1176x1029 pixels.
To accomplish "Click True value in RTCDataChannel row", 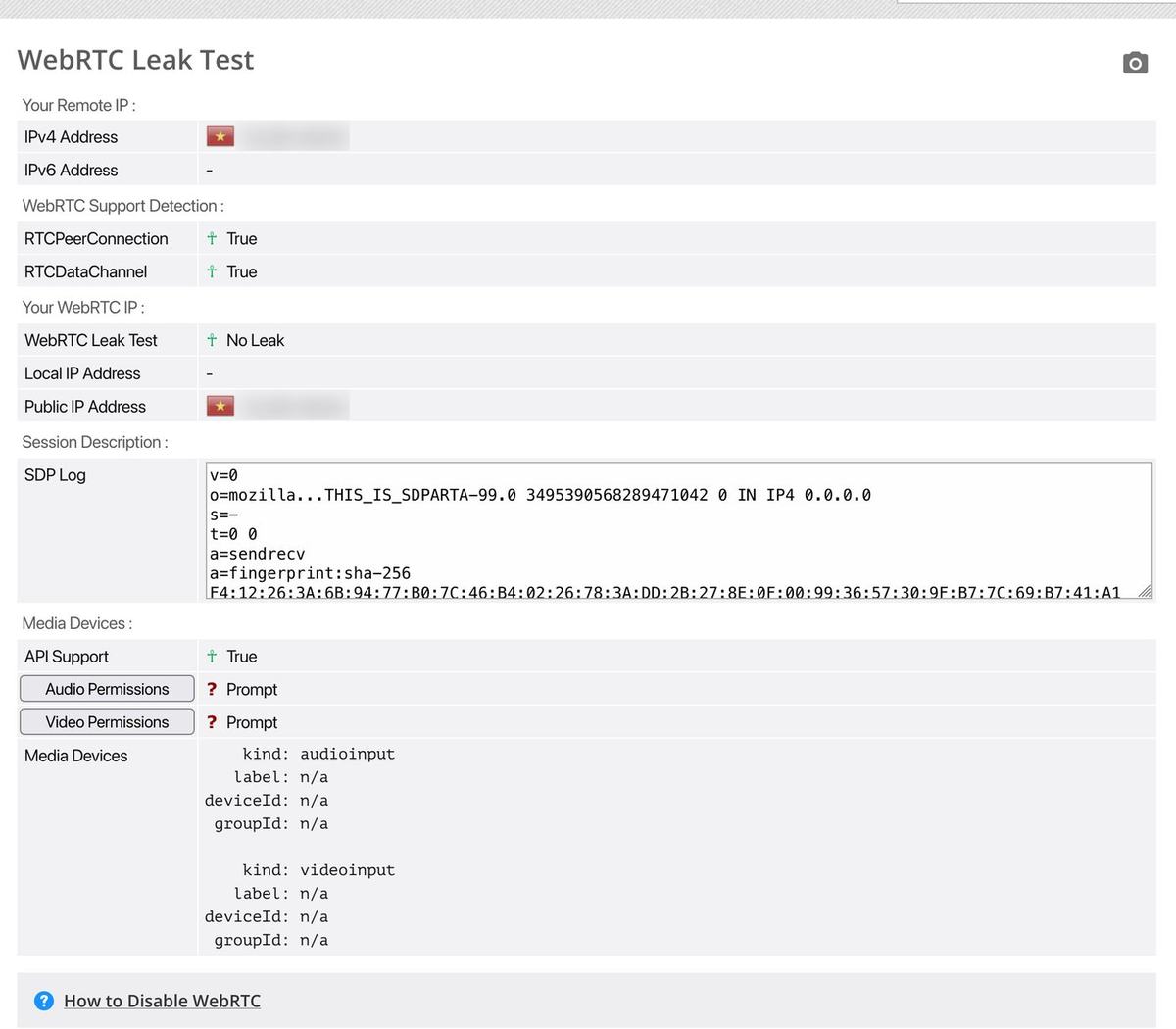I will 242,271.
